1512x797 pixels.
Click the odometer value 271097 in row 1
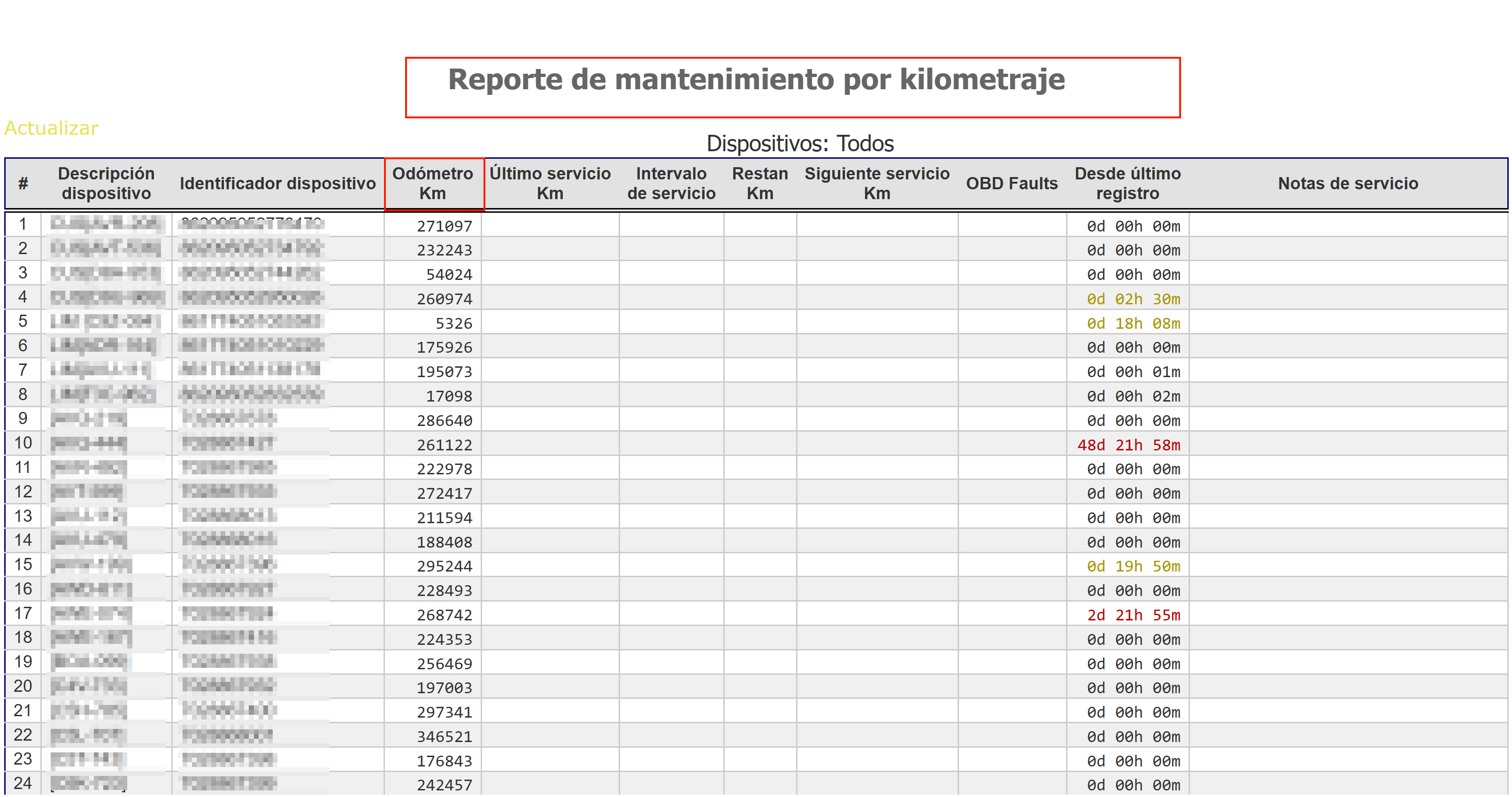pos(445,226)
